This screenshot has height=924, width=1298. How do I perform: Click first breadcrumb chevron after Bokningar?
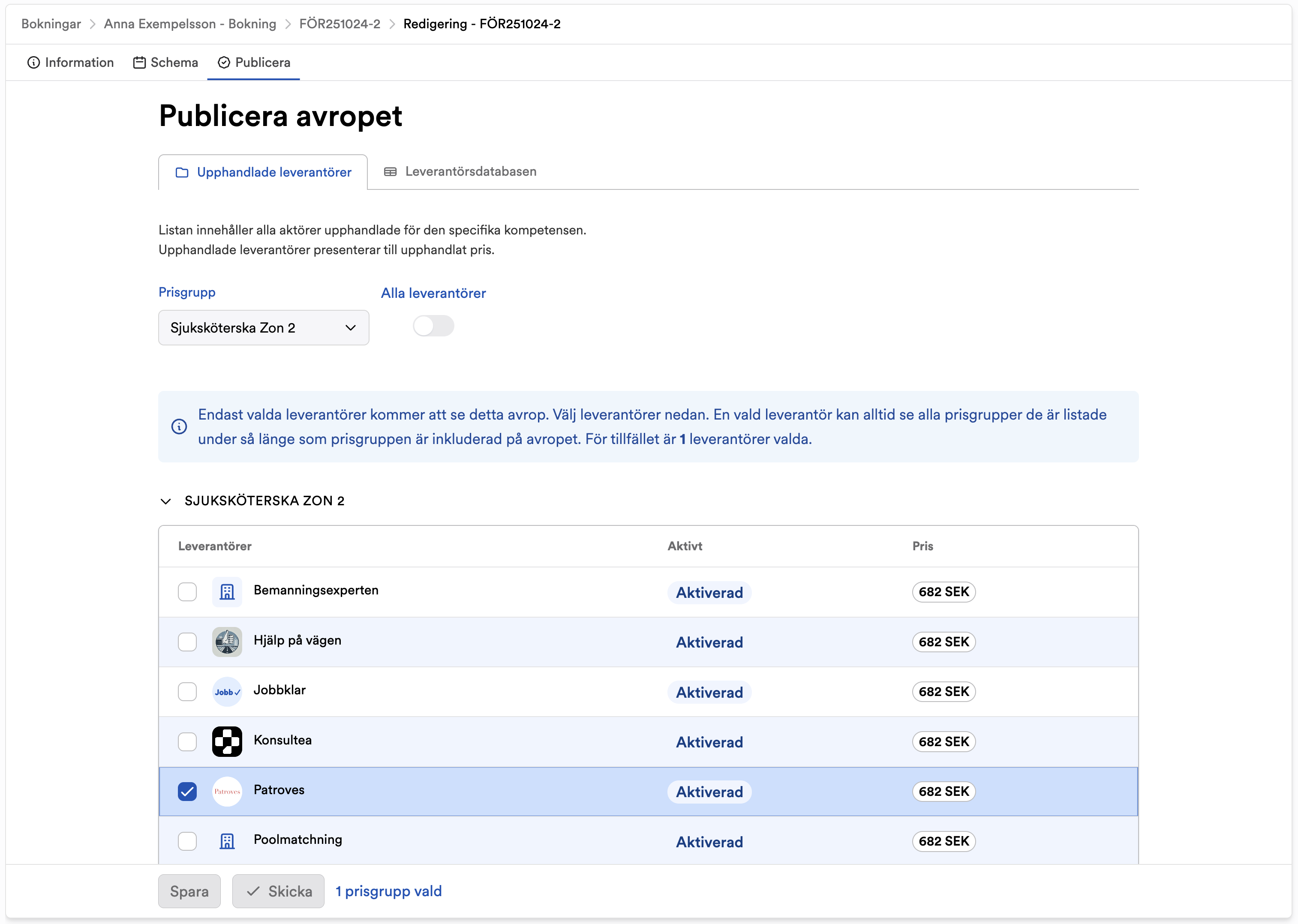click(x=93, y=24)
